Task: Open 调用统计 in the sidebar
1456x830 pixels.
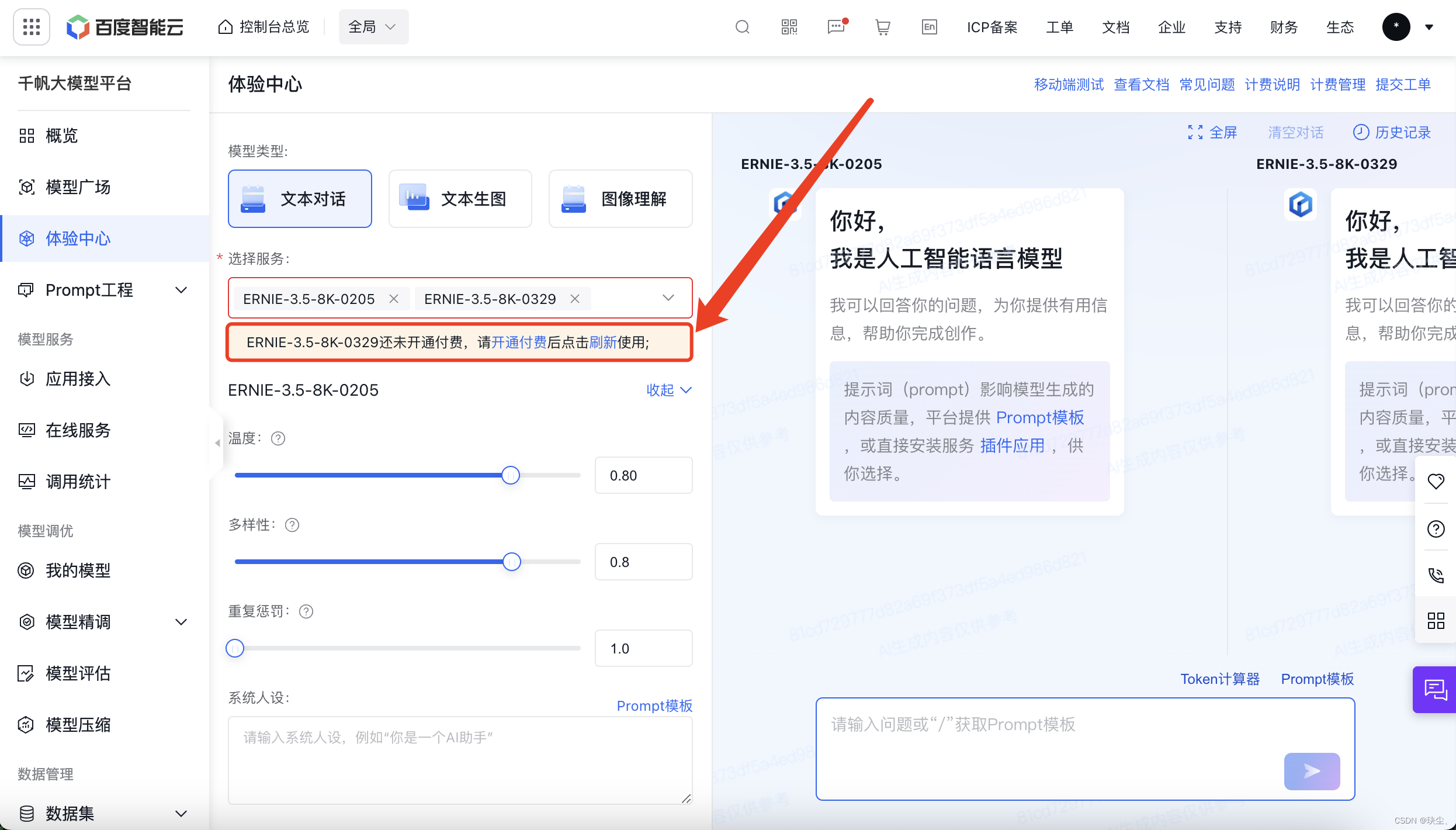Action: click(x=78, y=482)
